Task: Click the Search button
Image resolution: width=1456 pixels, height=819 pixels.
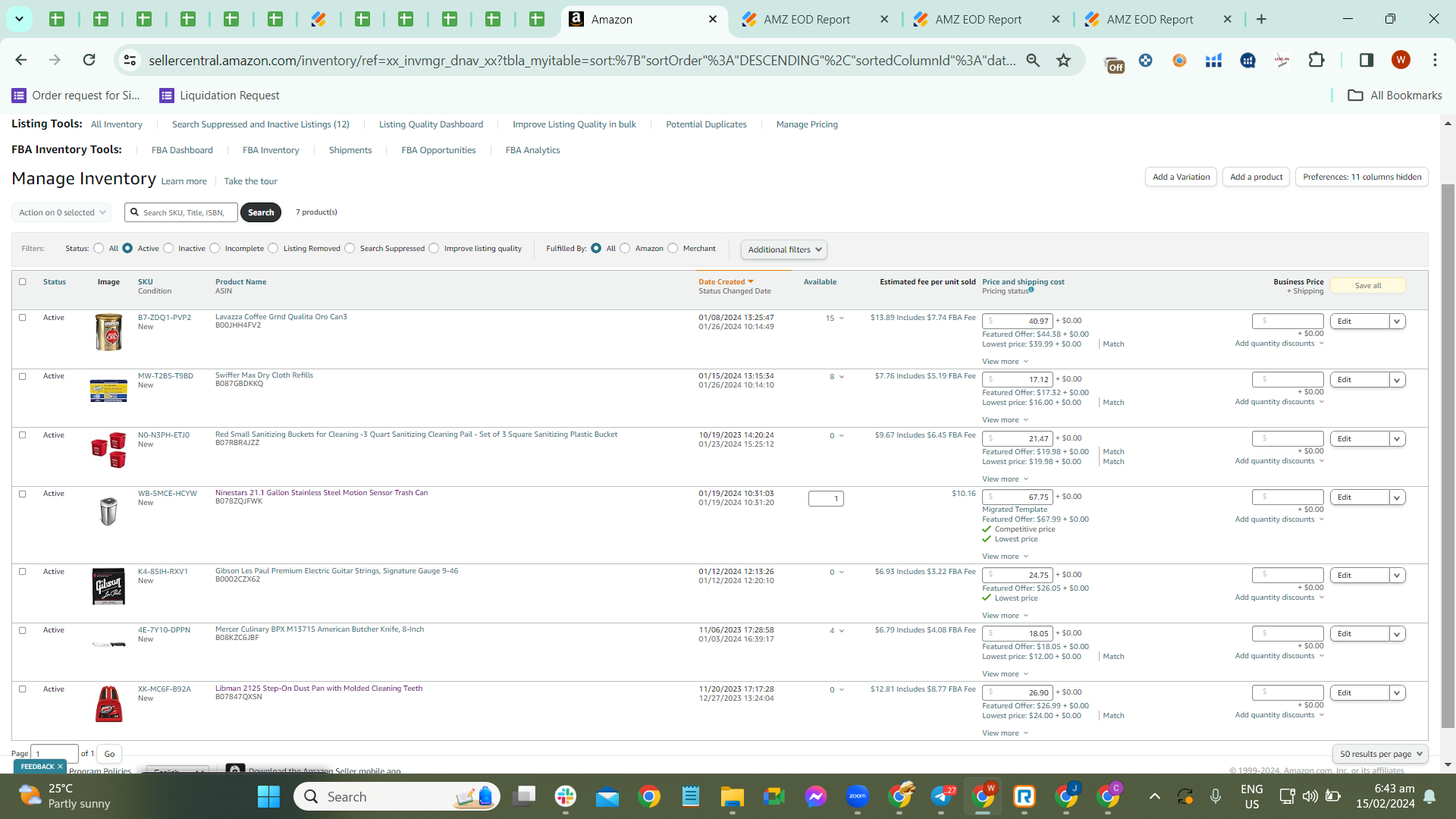Action: [261, 212]
